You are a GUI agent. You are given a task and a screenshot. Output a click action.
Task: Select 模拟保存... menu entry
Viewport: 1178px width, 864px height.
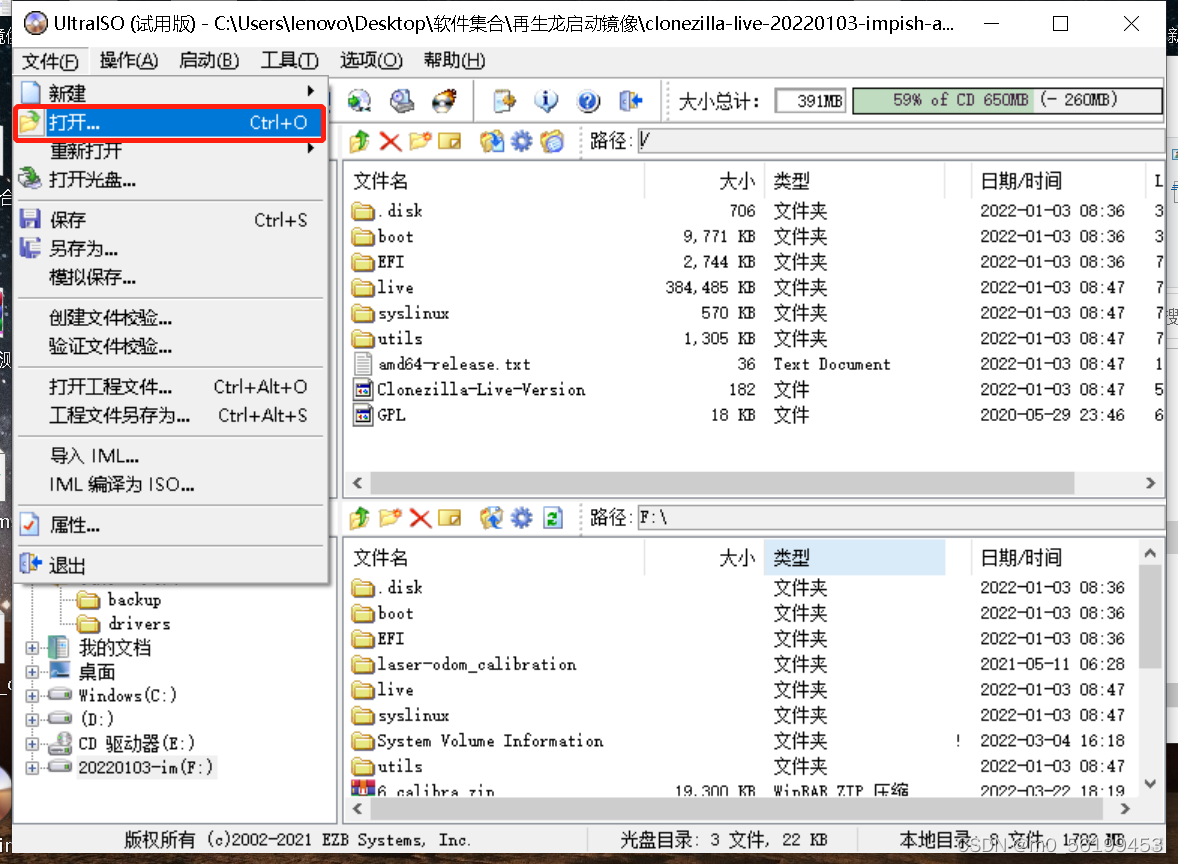pyautogui.click(x=171, y=277)
